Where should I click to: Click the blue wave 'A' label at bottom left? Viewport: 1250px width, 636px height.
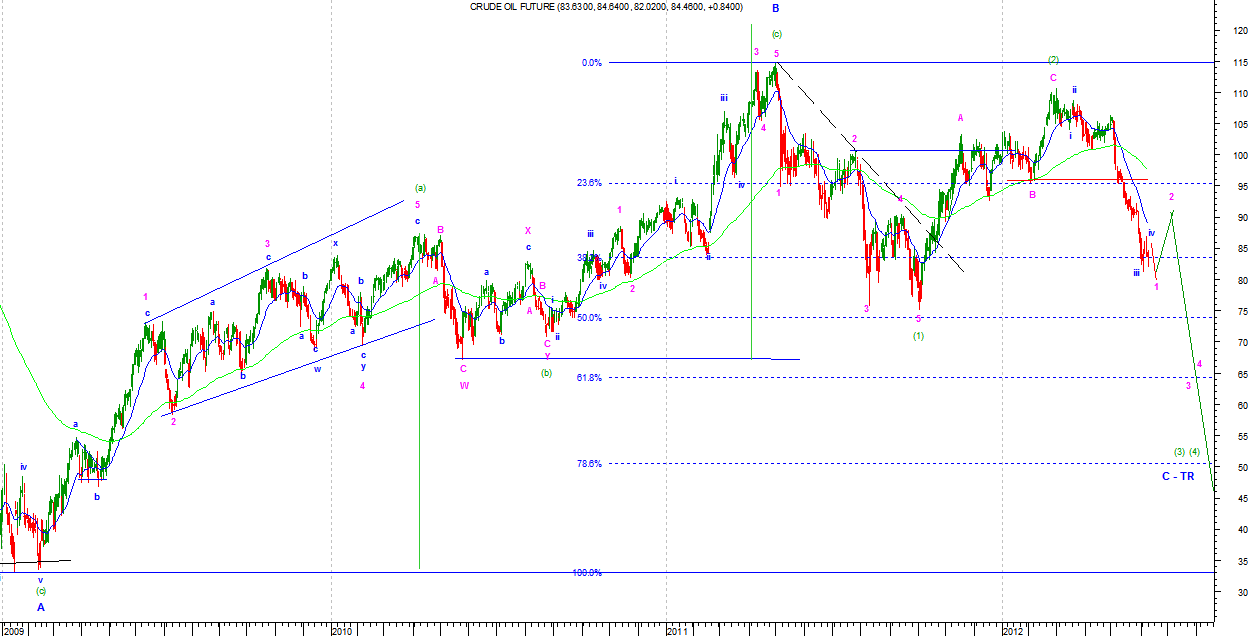click(41, 606)
